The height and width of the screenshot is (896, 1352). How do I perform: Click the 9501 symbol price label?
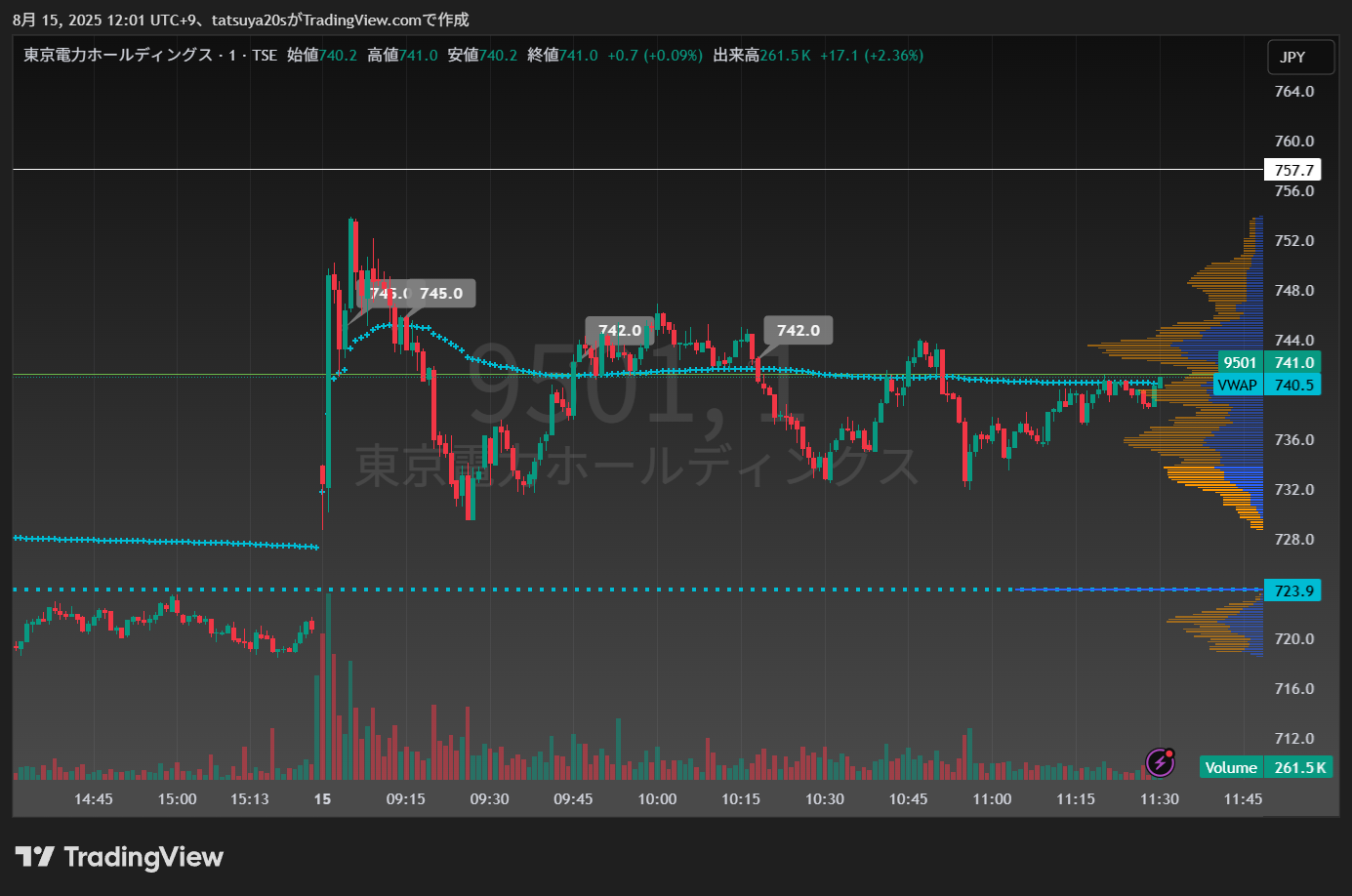click(1240, 362)
